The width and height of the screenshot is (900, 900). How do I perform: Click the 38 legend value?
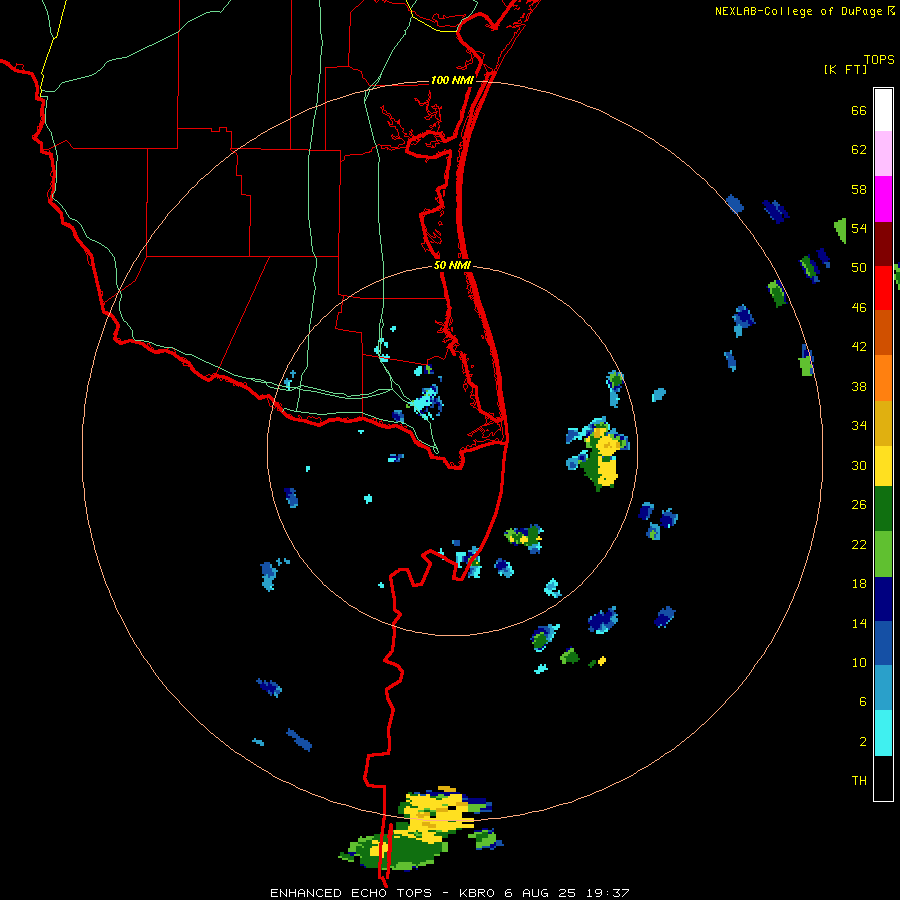859,386
